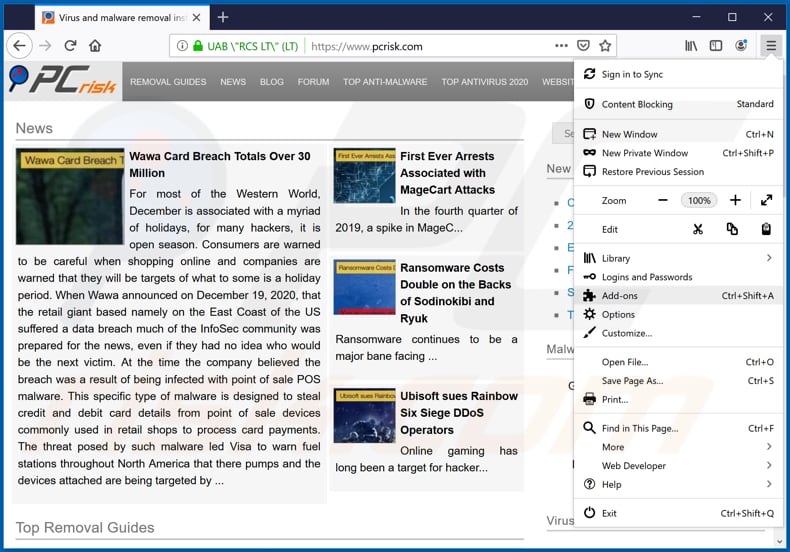Open the Firefox account avatar icon
Viewport: 790px width, 552px height.
741,46
